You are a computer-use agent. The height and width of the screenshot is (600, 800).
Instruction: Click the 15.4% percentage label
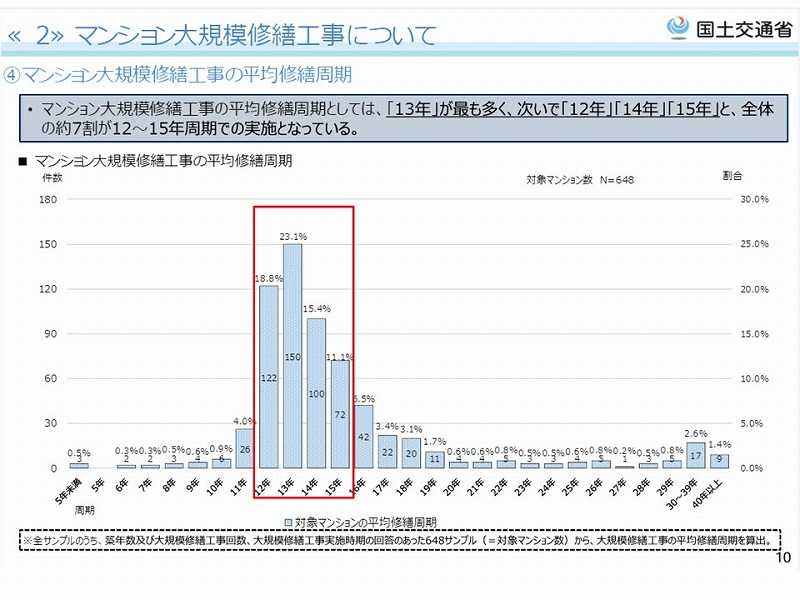point(317,309)
